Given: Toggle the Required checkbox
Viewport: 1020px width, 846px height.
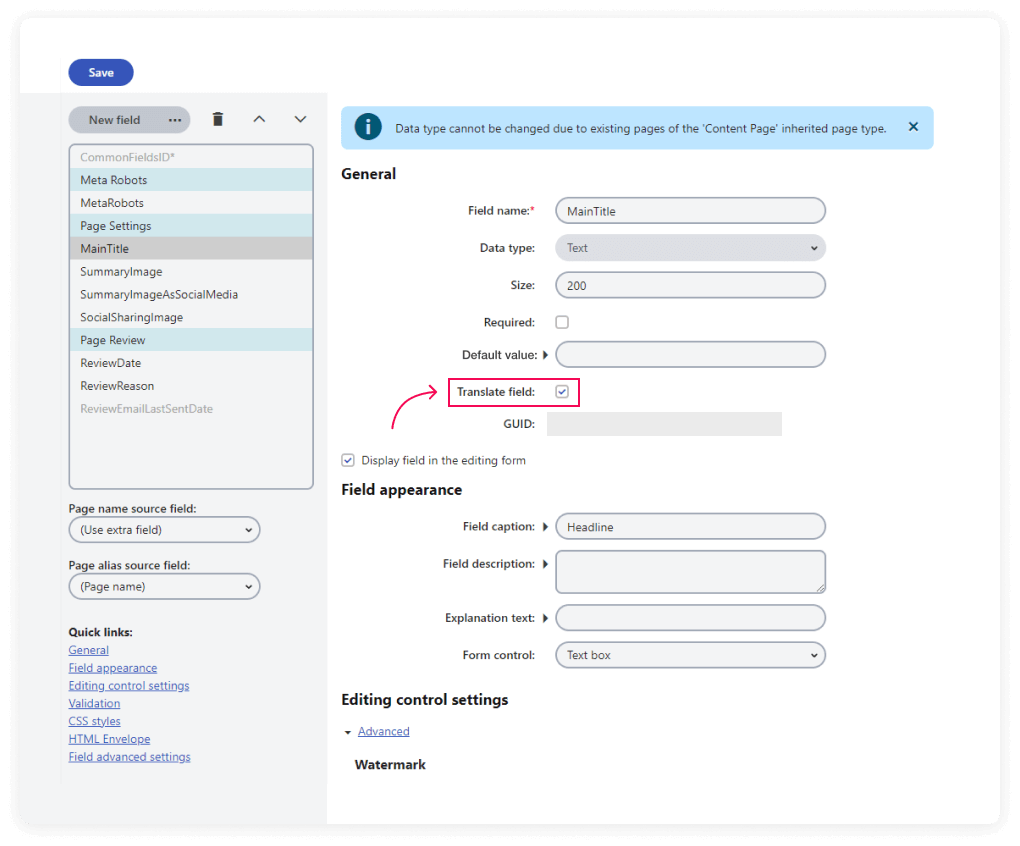Looking at the screenshot, I should click(562, 322).
